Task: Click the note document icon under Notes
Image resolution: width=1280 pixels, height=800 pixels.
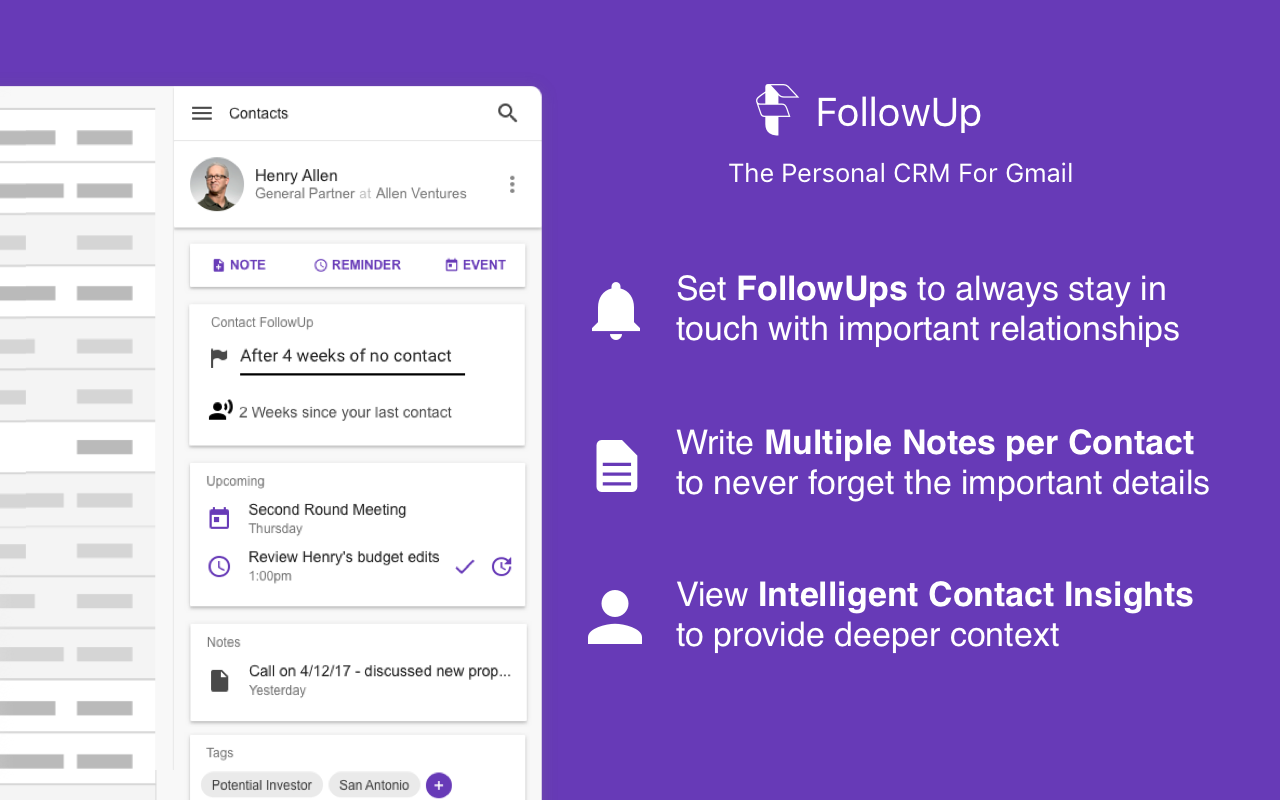Action: [219, 681]
